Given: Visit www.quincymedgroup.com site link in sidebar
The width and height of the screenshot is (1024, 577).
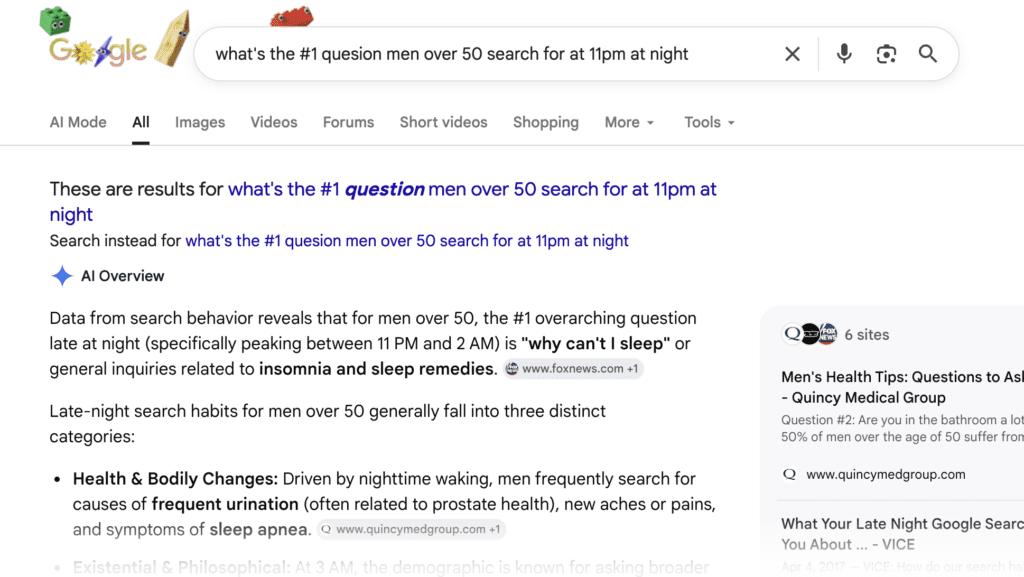Looking at the screenshot, I should [x=886, y=475].
